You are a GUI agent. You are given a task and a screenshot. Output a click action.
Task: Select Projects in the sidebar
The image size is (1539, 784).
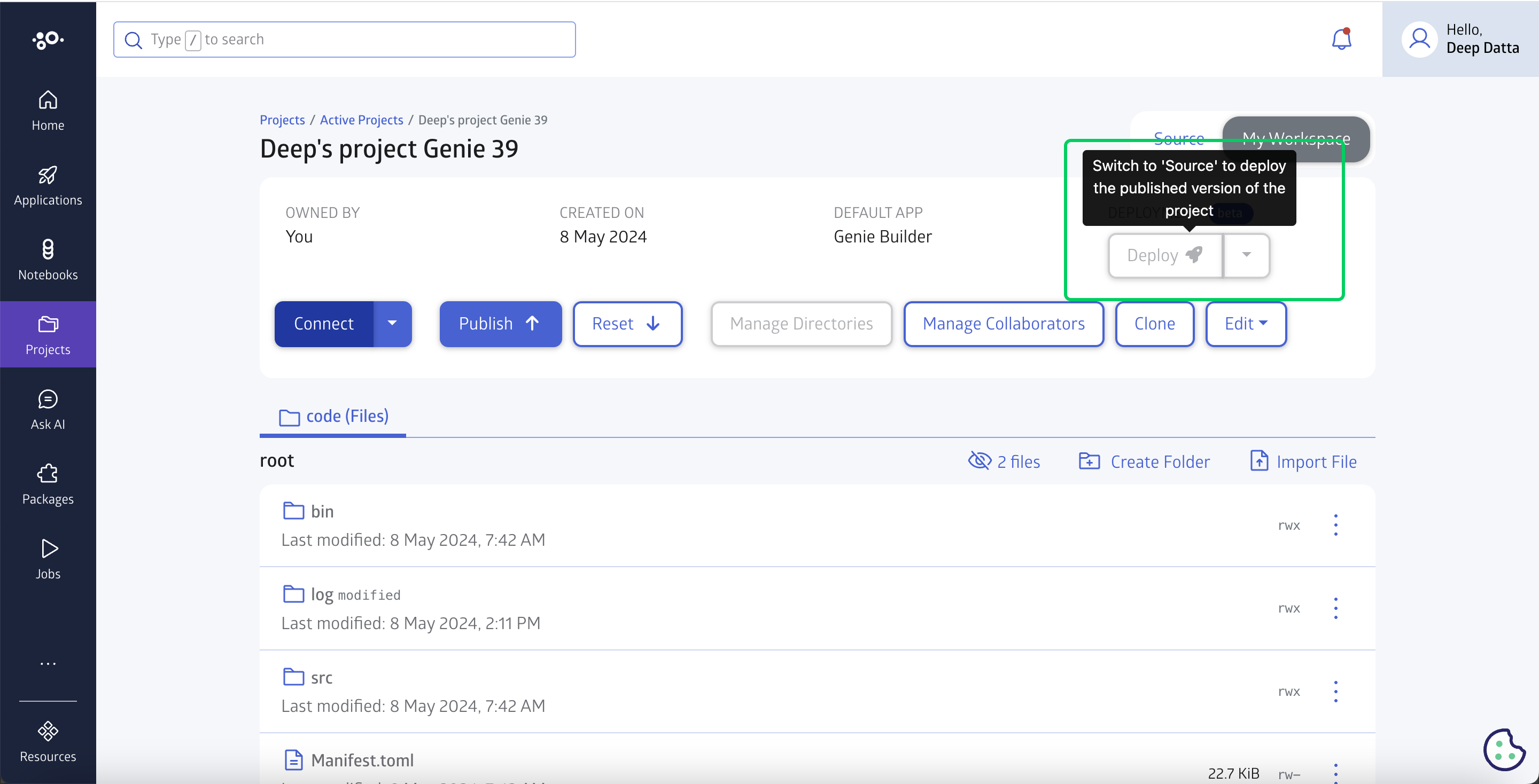[48, 334]
